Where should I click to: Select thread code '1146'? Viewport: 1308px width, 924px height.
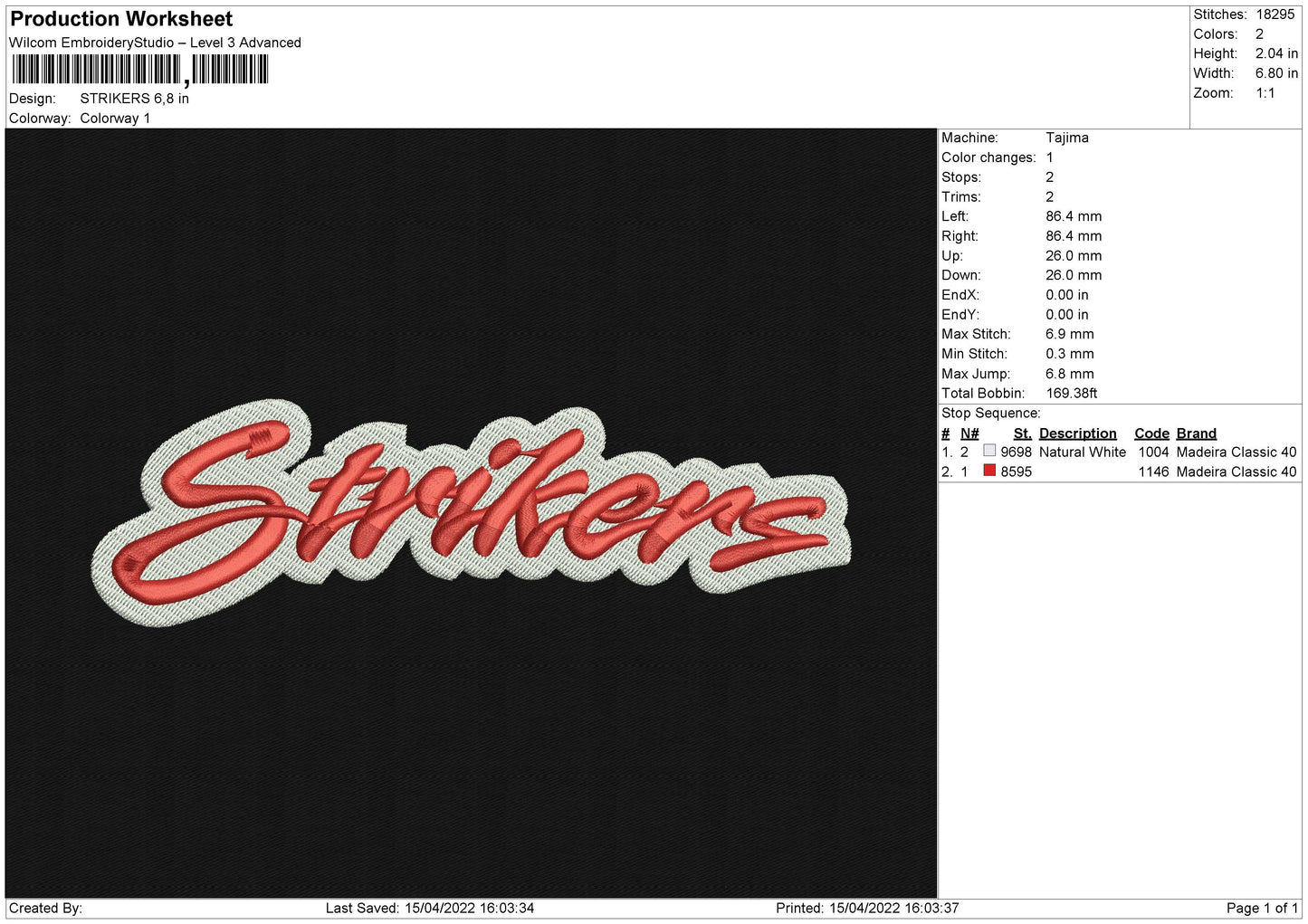[x=1153, y=472]
